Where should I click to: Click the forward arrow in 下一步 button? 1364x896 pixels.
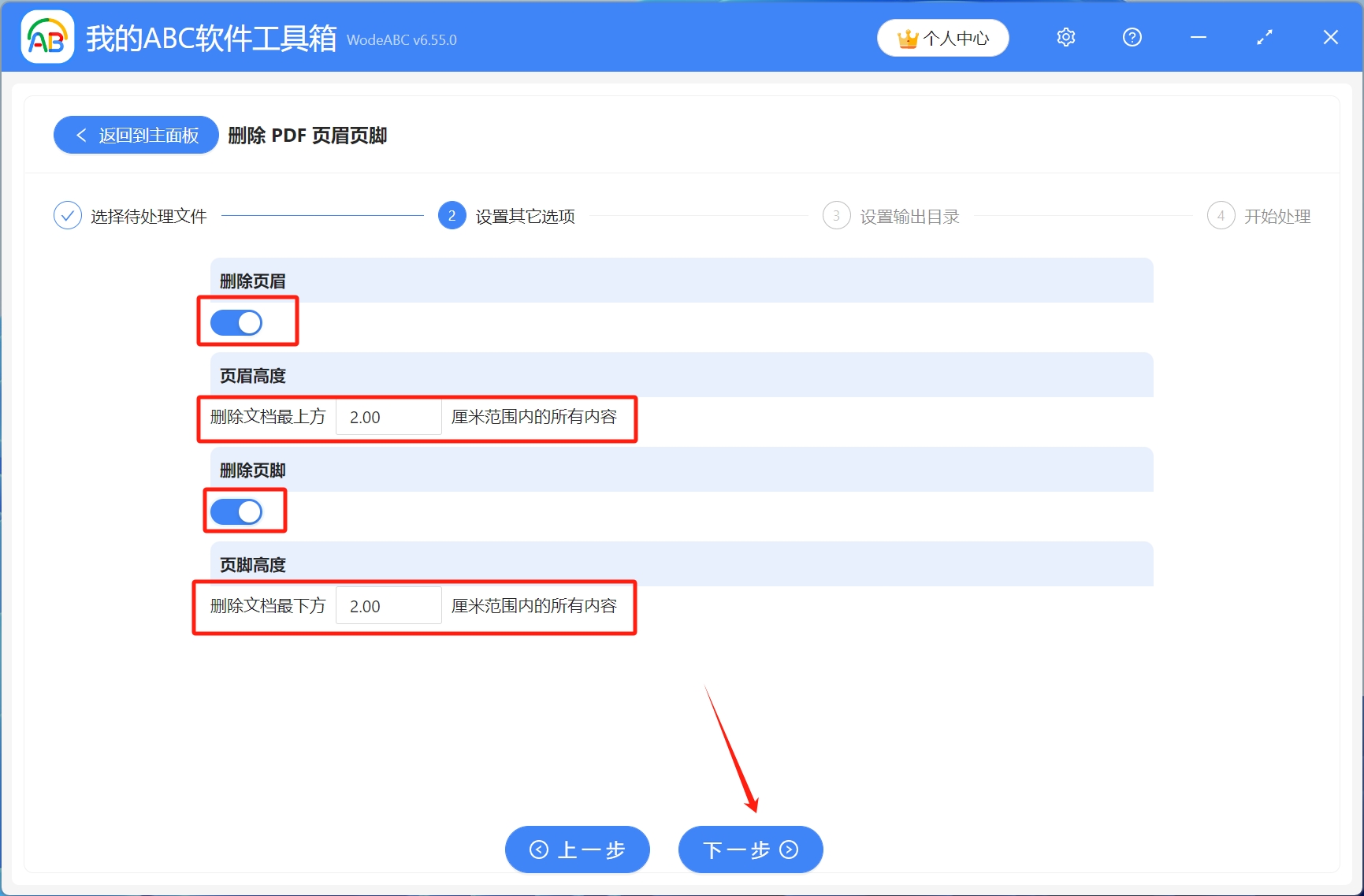pos(788,850)
